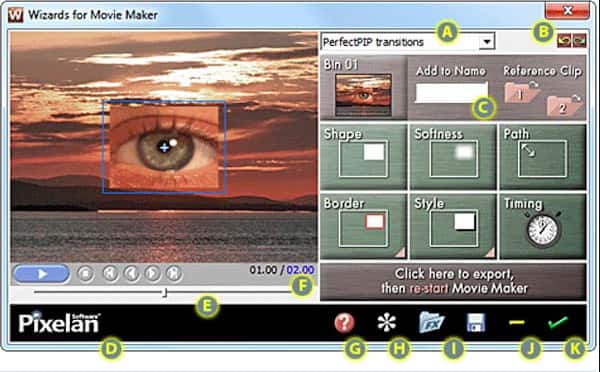Expand the Style panel options
Image resolution: width=600 pixels, height=372 pixels.
(x=490, y=253)
